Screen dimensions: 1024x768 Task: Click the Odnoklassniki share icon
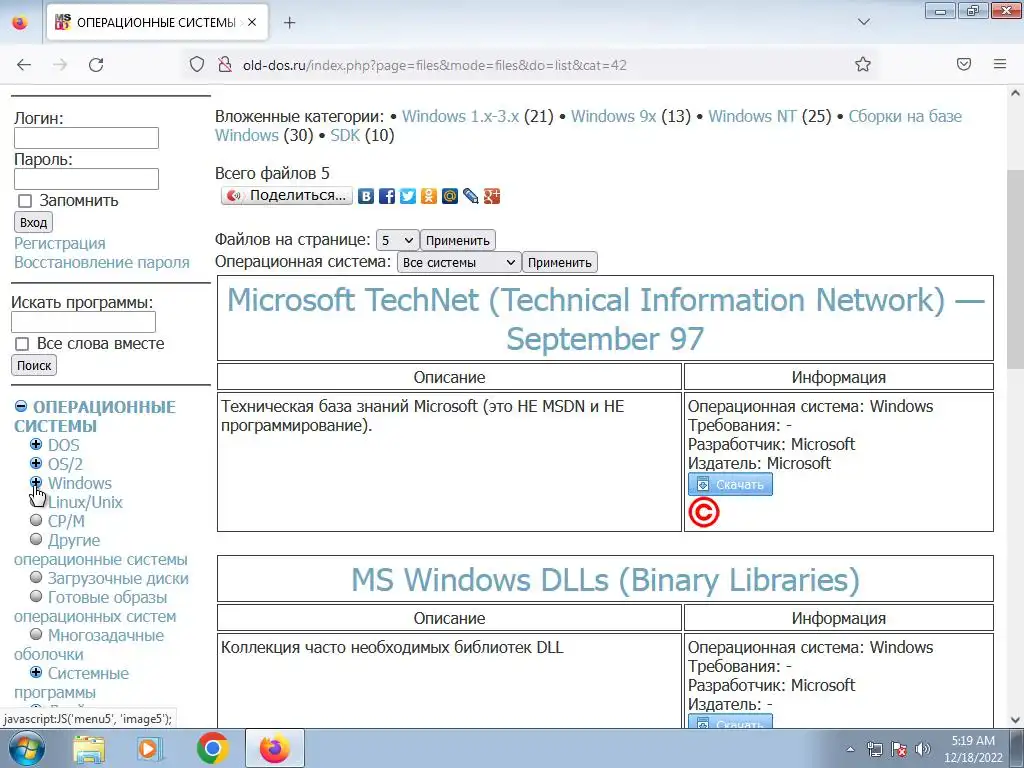[x=429, y=196]
